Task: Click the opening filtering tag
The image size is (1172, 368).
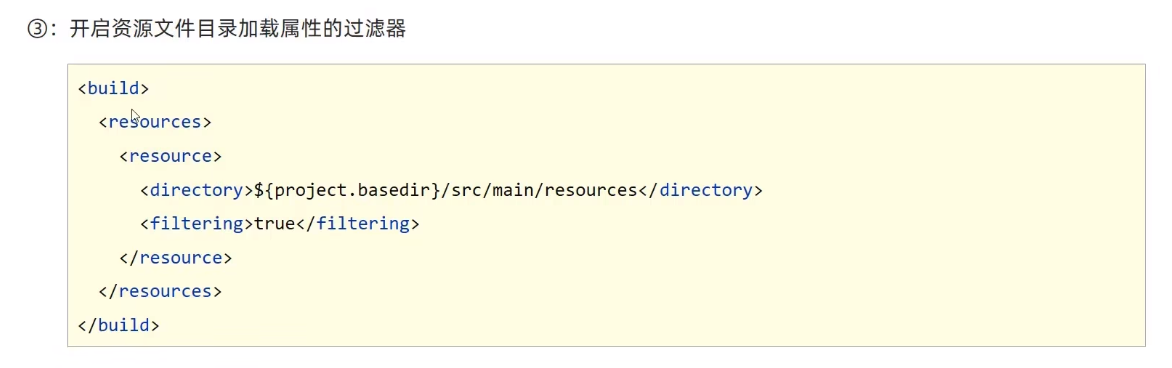Action: click(x=197, y=224)
